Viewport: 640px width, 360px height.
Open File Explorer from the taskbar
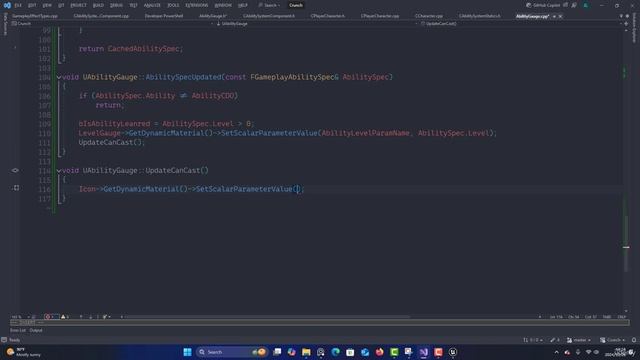[x=306, y=352]
